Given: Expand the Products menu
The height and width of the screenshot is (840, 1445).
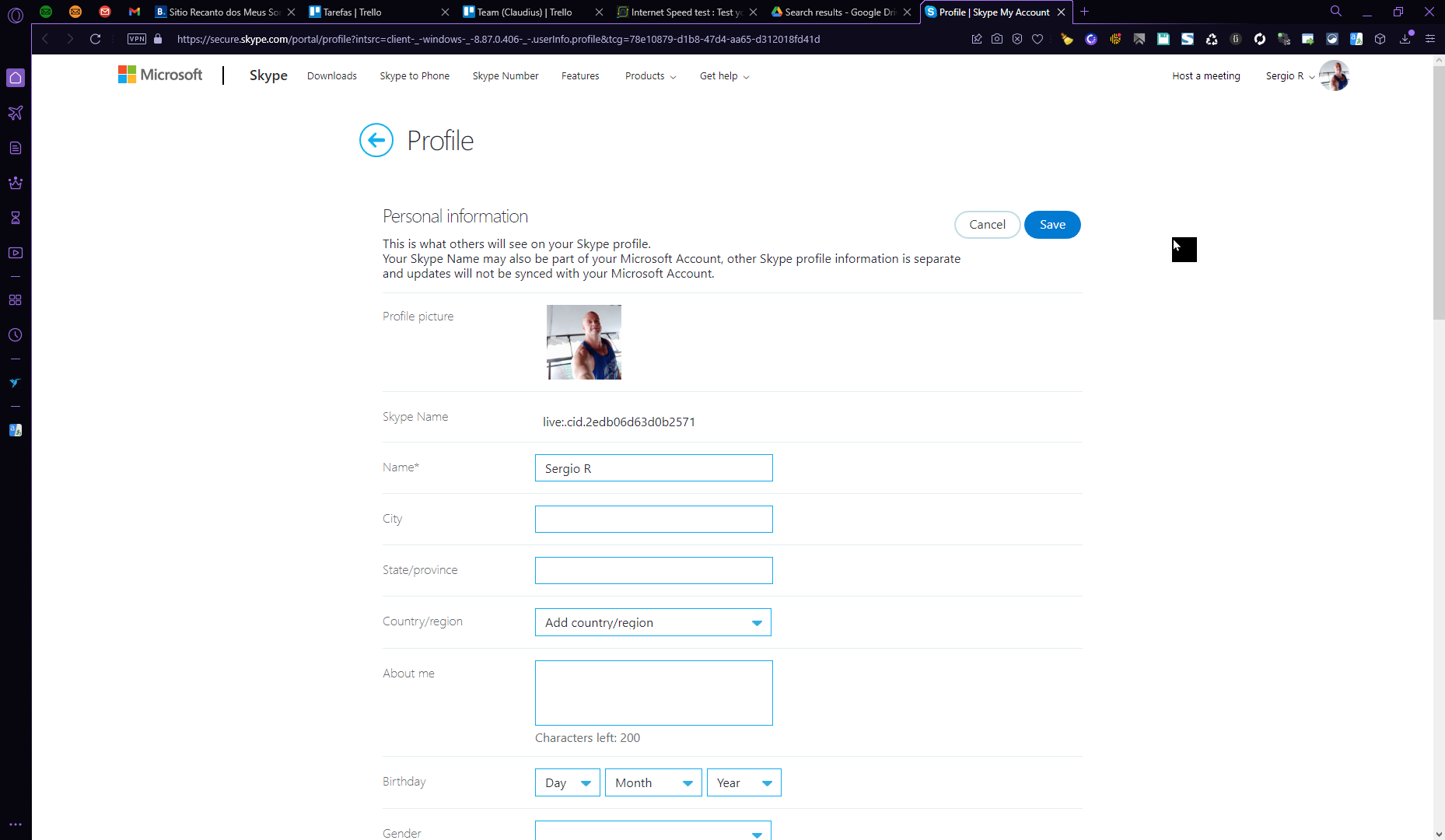Looking at the screenshot, I should [651, 75].
